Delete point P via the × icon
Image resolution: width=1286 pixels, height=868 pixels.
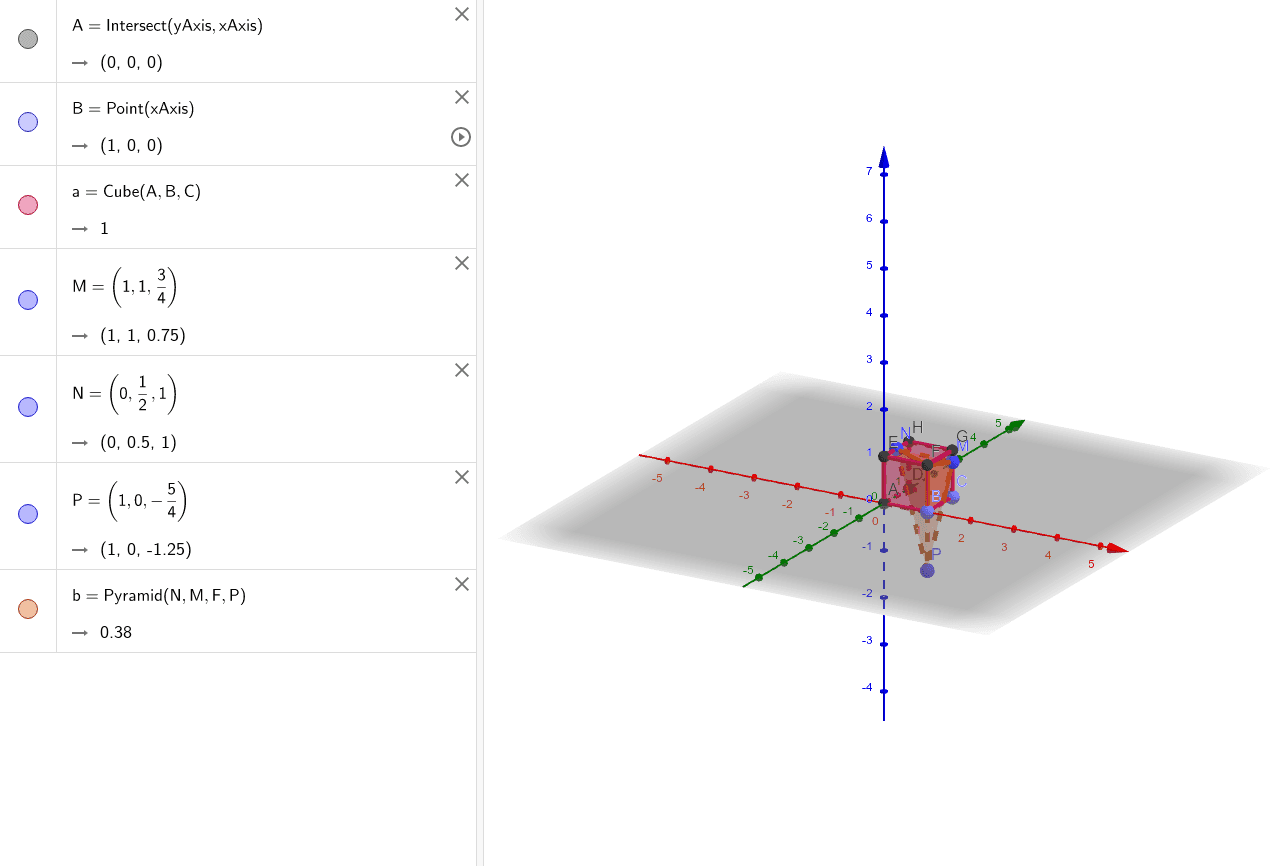[x=461, y=477]
